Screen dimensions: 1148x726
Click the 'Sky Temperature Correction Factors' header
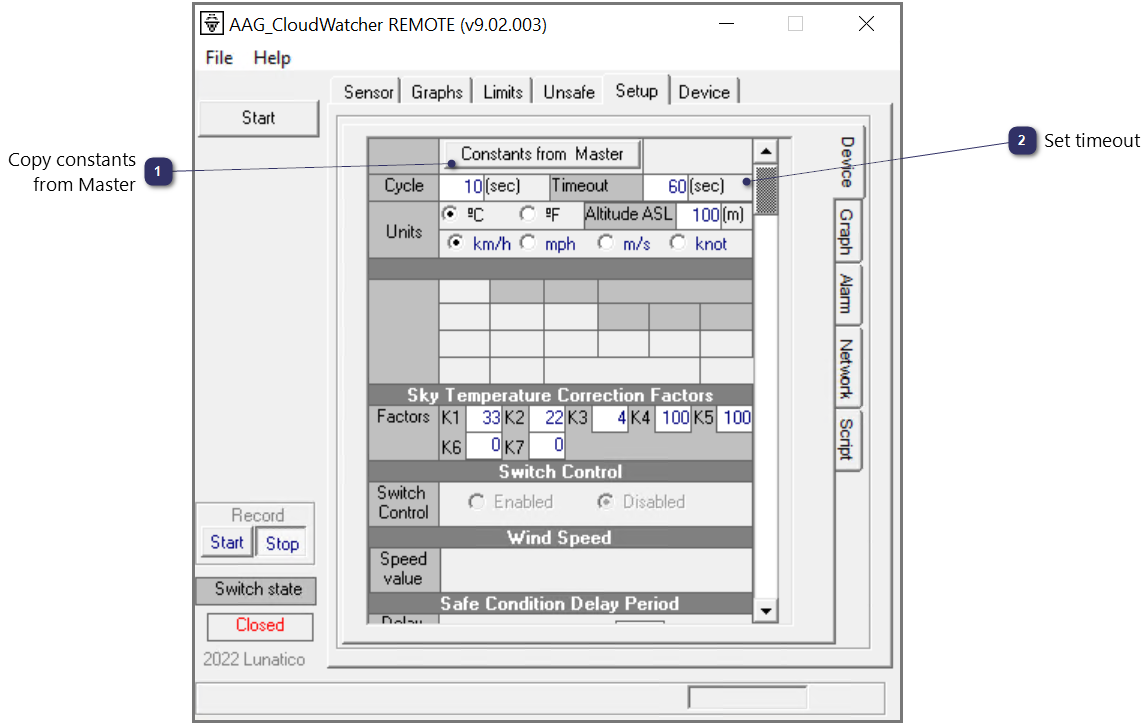point(560,395)
